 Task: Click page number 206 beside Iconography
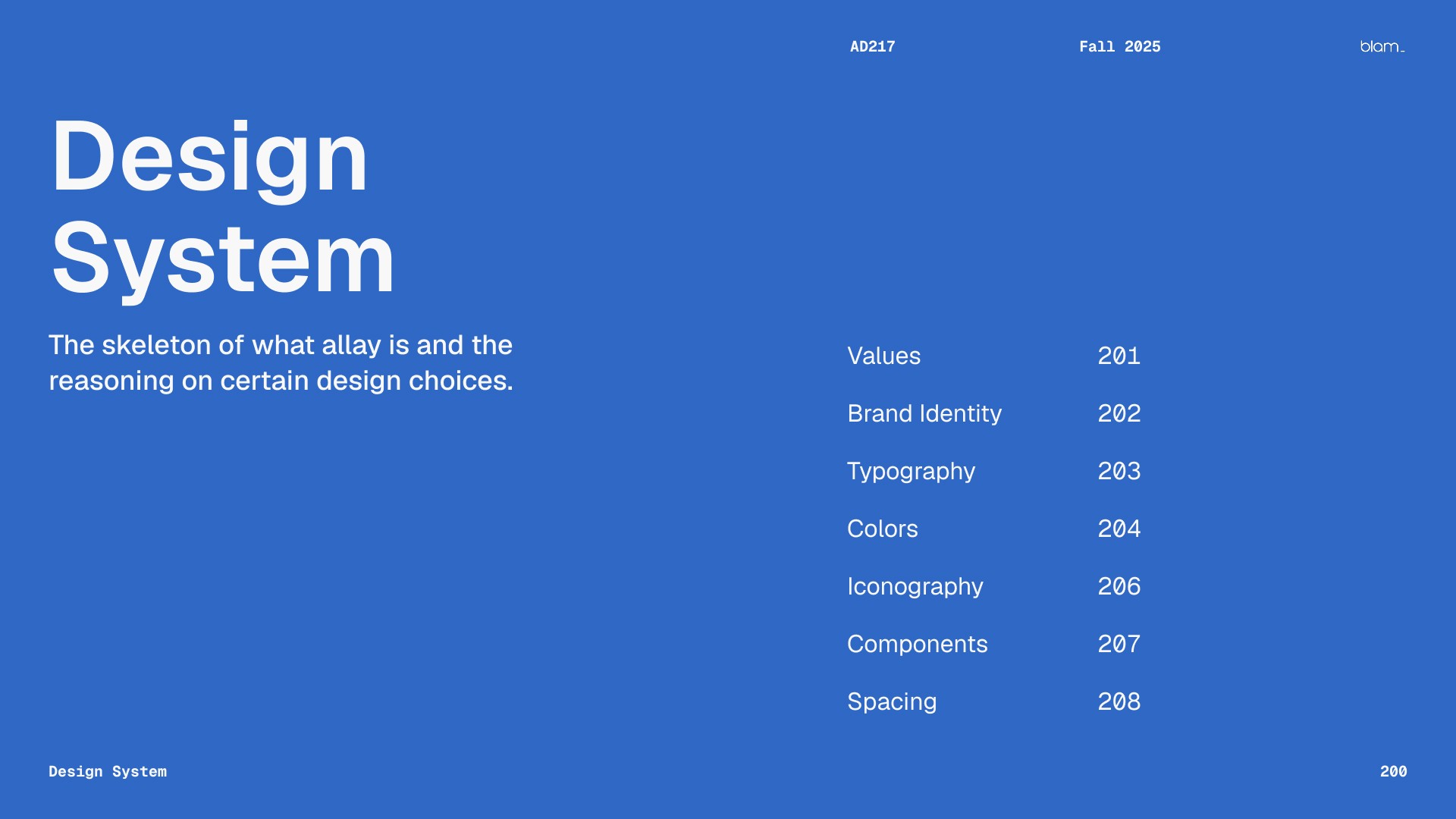coord(1119,586)
